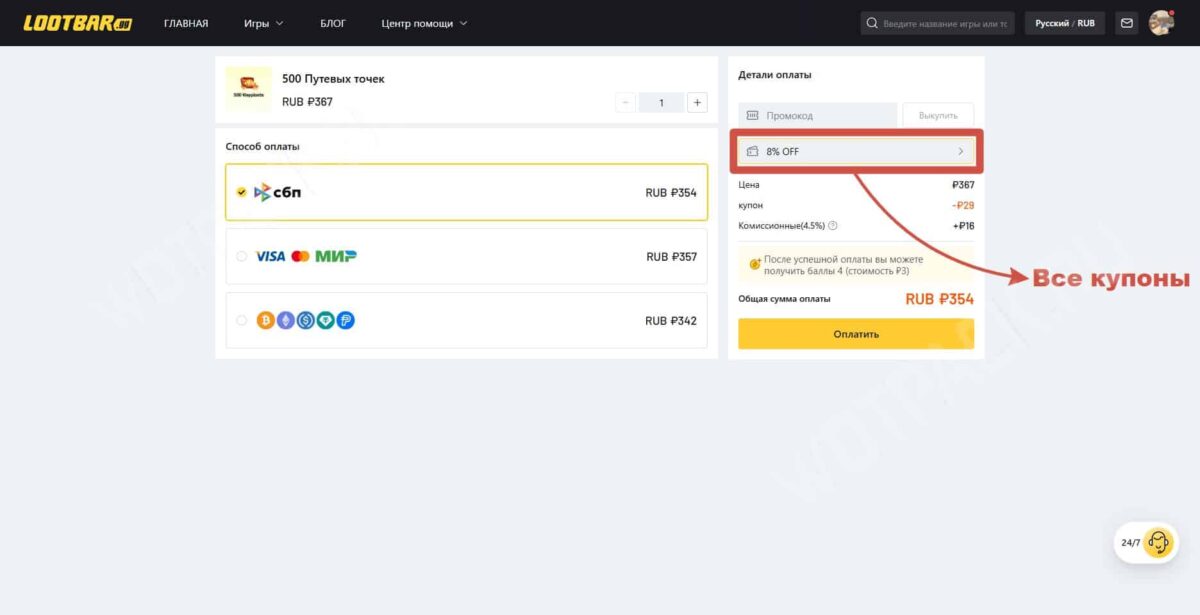Open the Русский / RUB language selector

(x=1064, y=23)
